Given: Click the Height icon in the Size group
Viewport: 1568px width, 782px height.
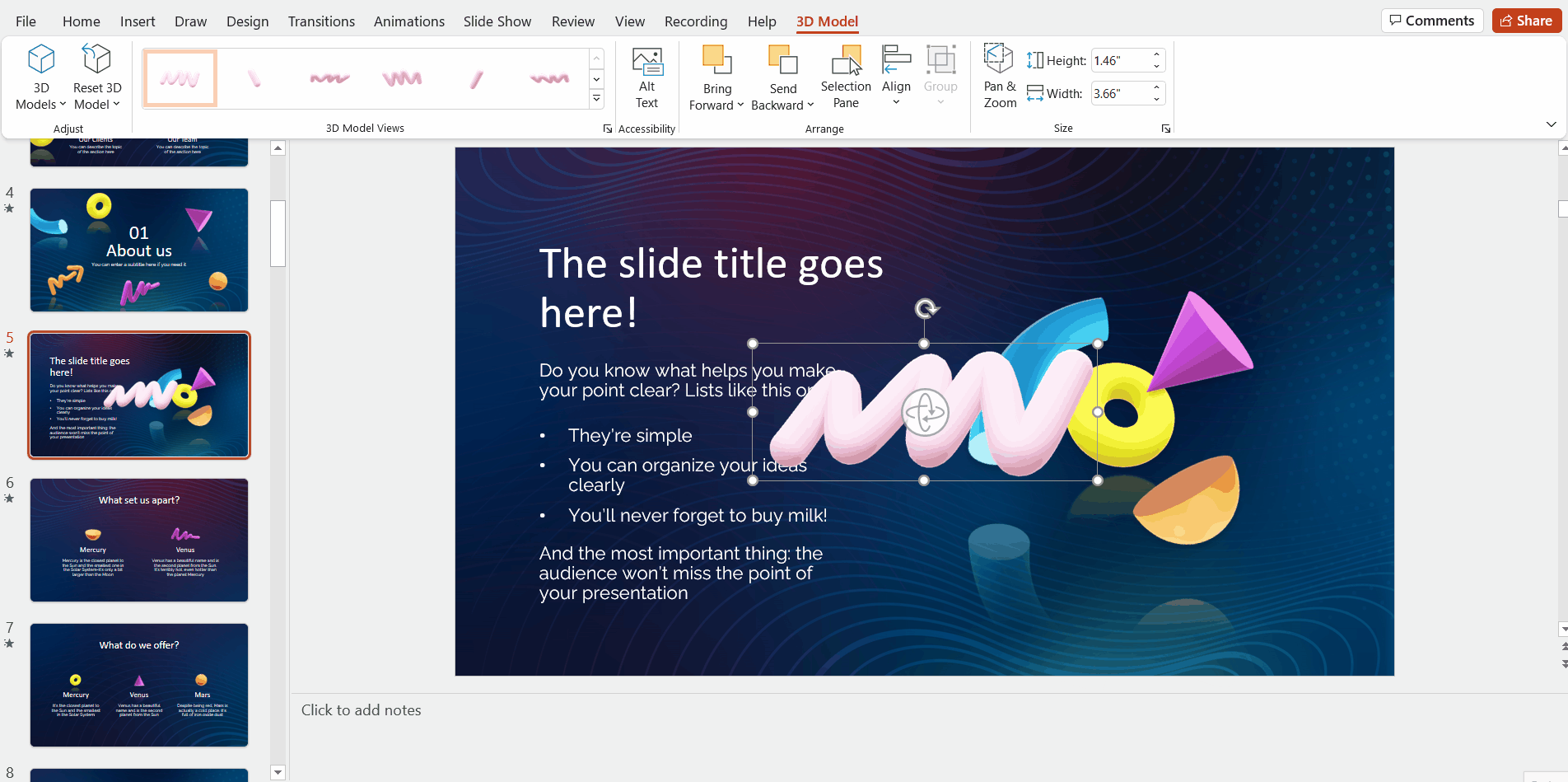Looking at the screenshot, I should coord(1035,60).
